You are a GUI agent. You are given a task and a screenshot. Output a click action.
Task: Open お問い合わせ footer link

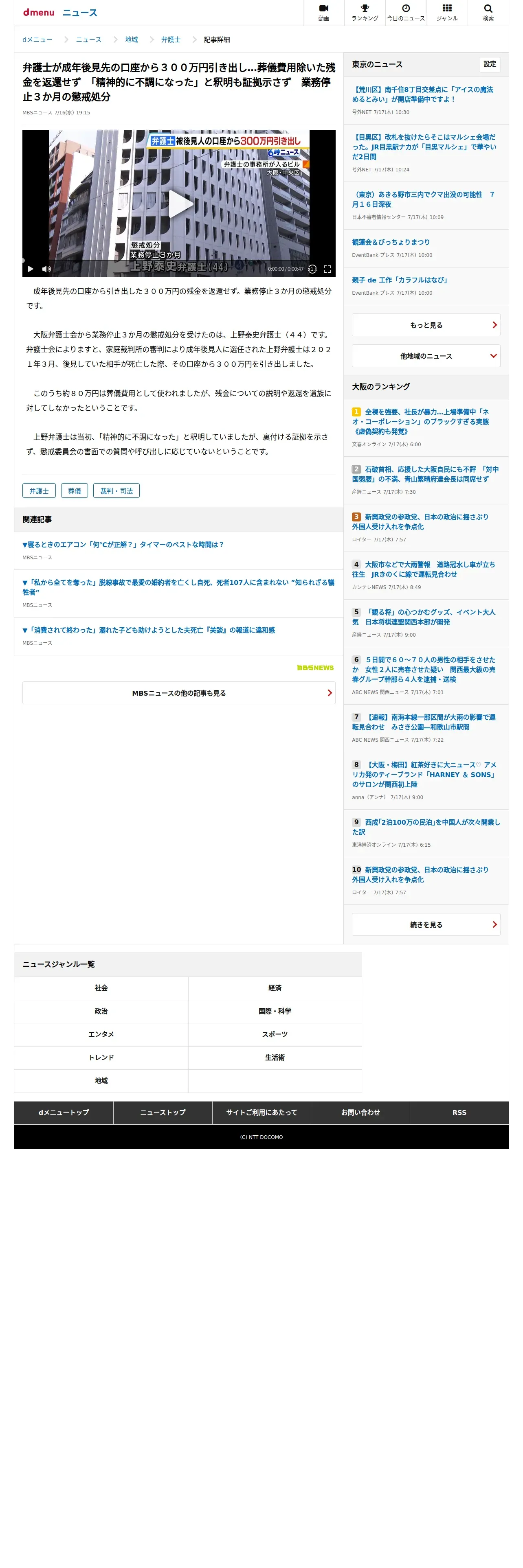point(360,1112)
